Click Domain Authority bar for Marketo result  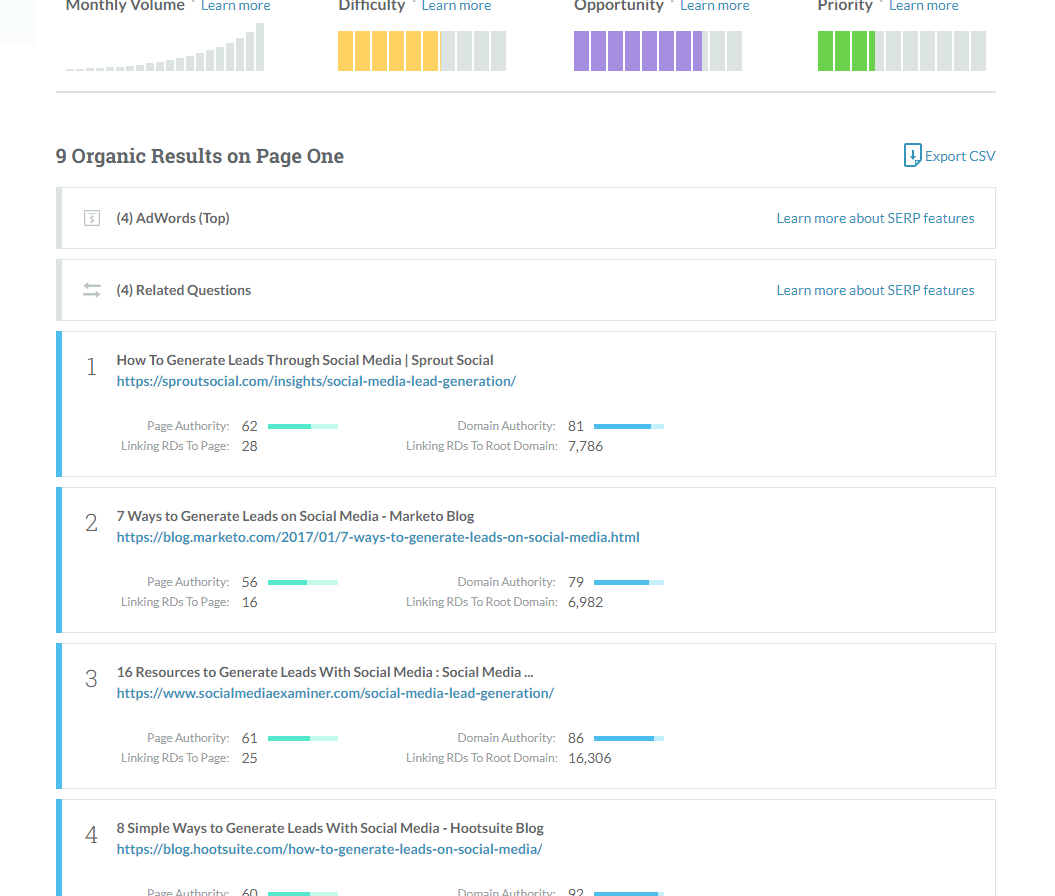629,583
